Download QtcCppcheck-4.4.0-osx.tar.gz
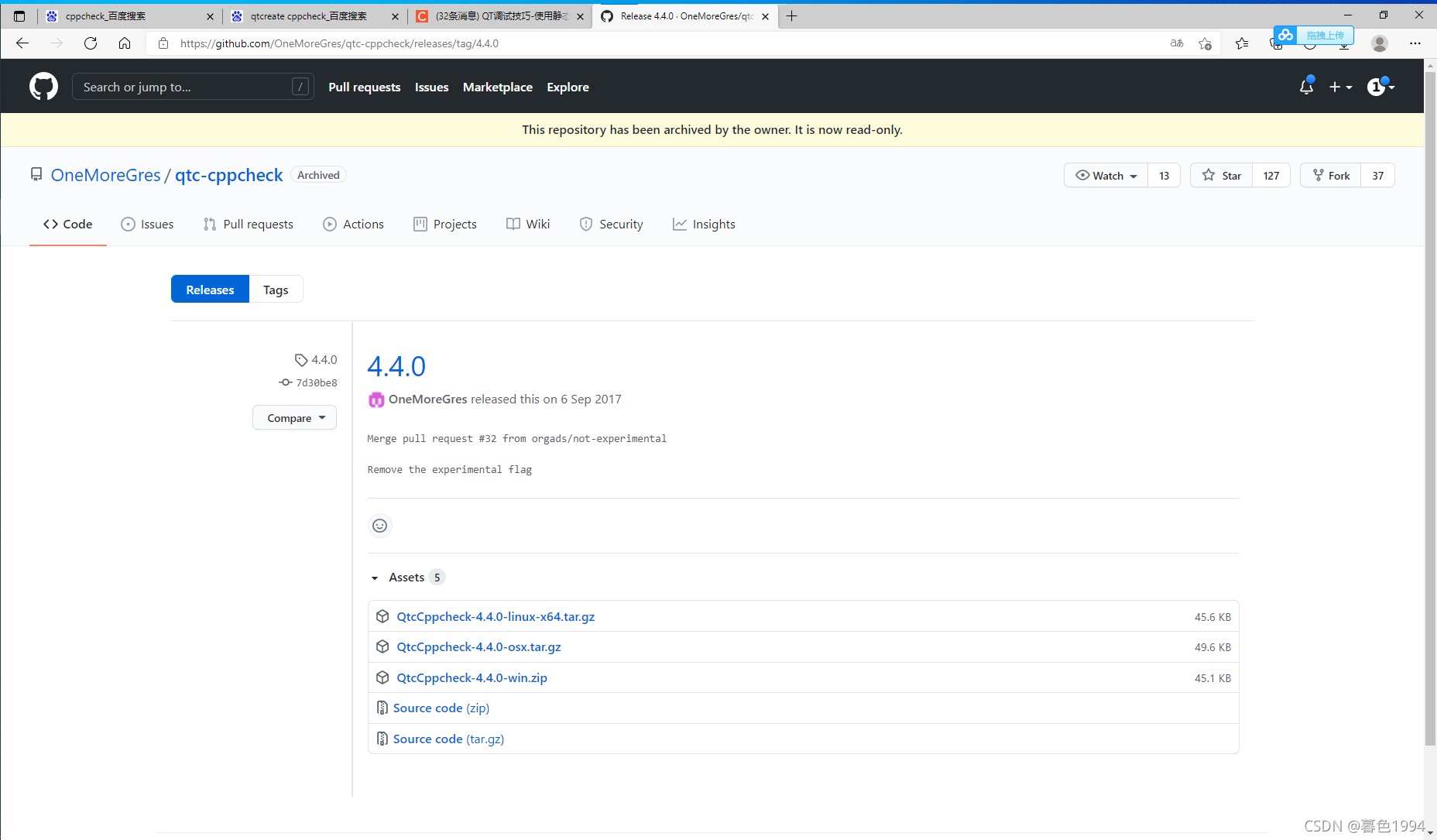 [478, 647]
